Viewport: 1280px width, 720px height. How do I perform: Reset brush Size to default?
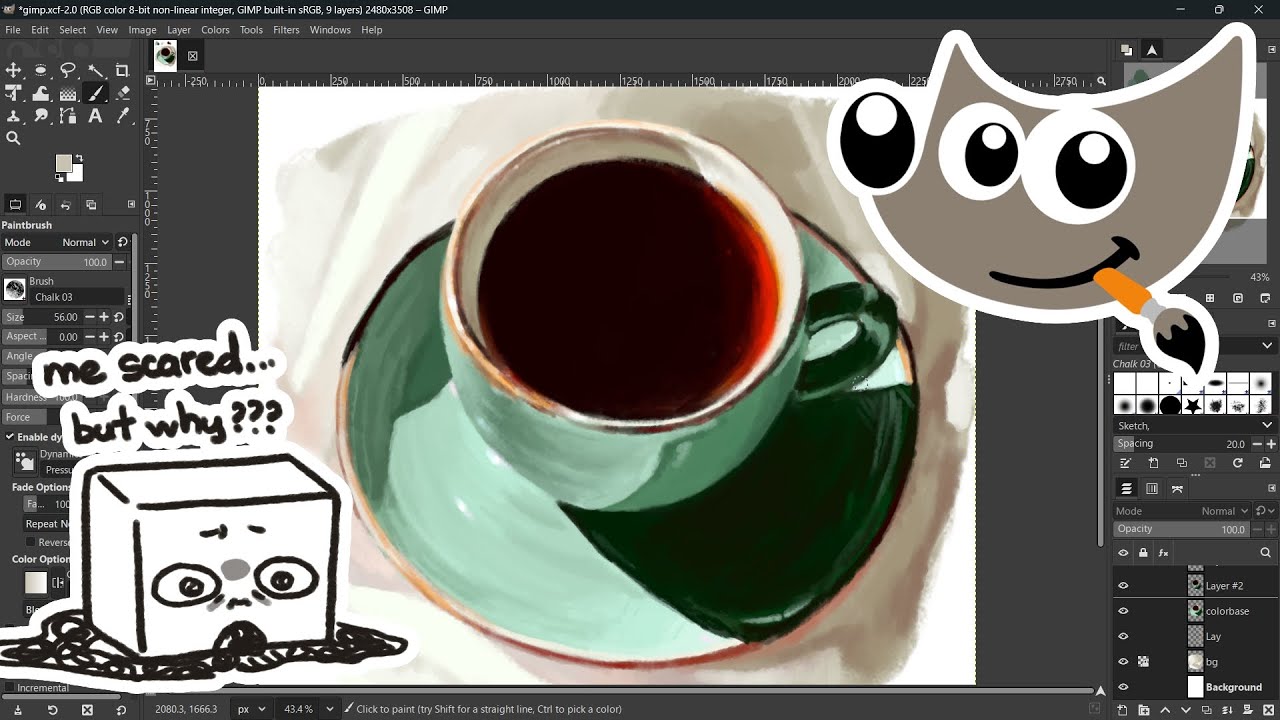click(118, 317)
